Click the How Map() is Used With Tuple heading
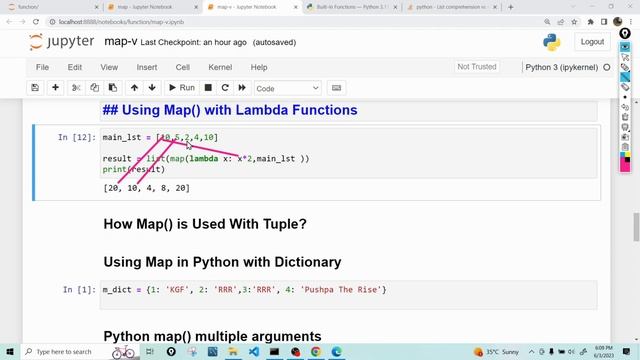Screen dimensions: 640x360 click(205, 224)
